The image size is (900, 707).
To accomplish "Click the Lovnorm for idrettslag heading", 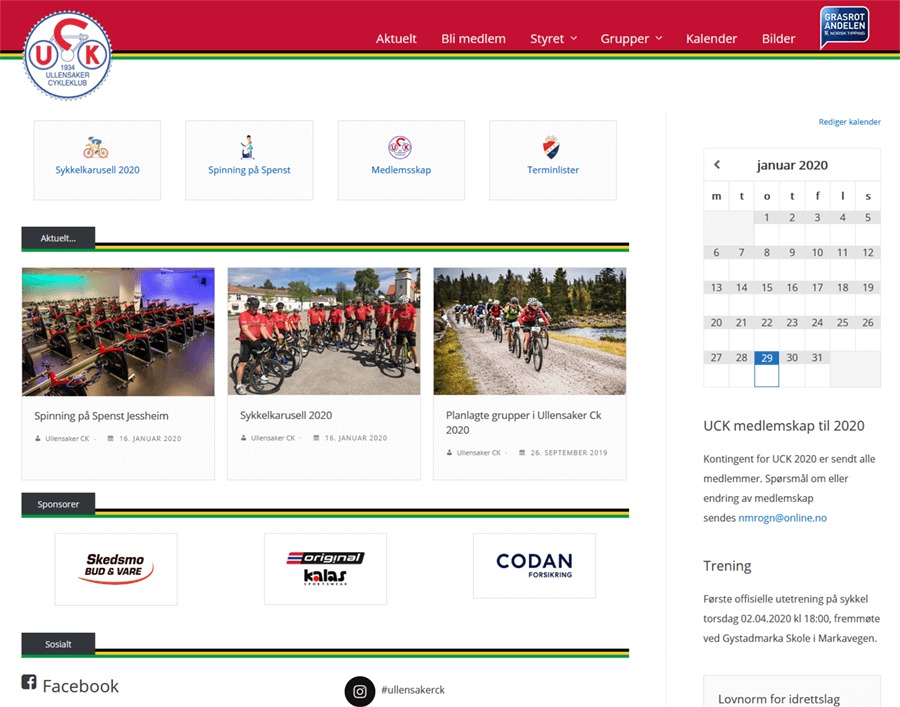I will (779, 699).
